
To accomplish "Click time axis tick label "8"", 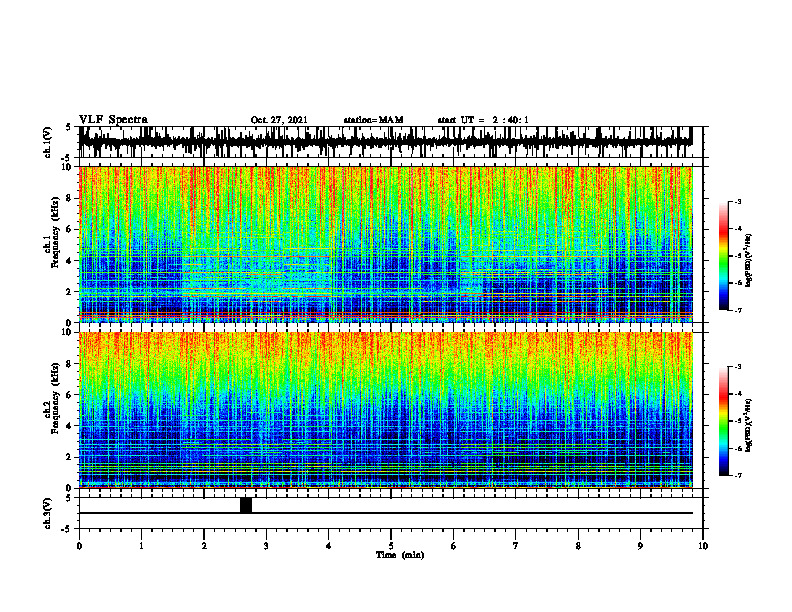I will pos(578,546).
